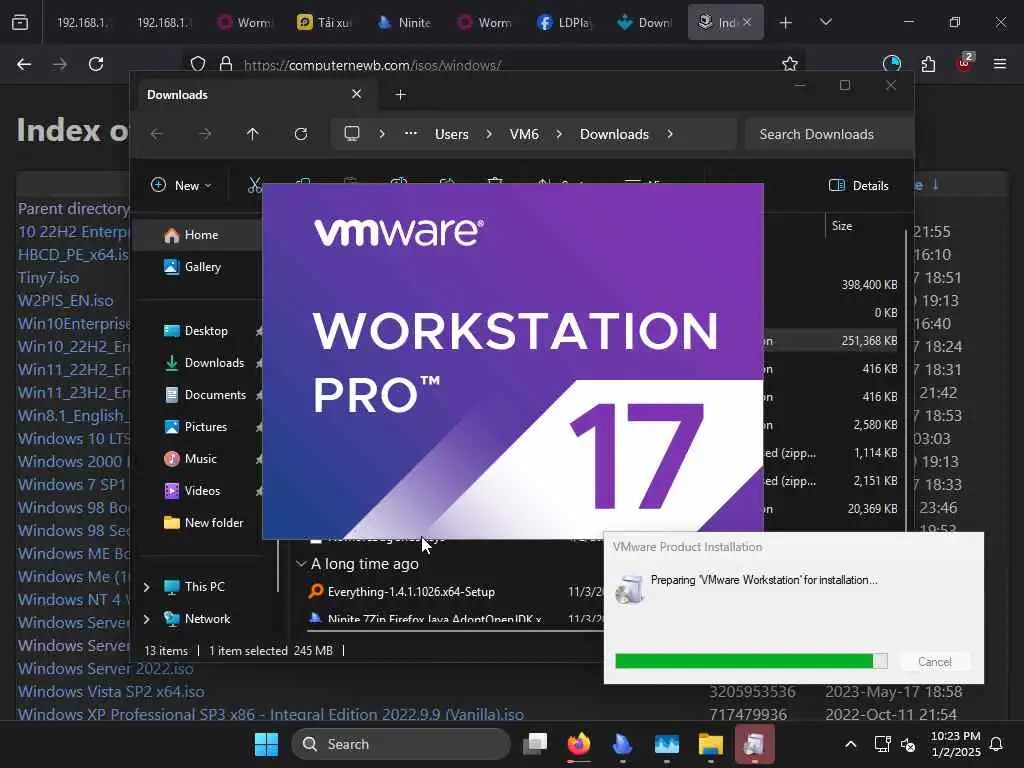Click the taskbar Search box
The image size is (1024, 768).
click(x=401, y=744)
